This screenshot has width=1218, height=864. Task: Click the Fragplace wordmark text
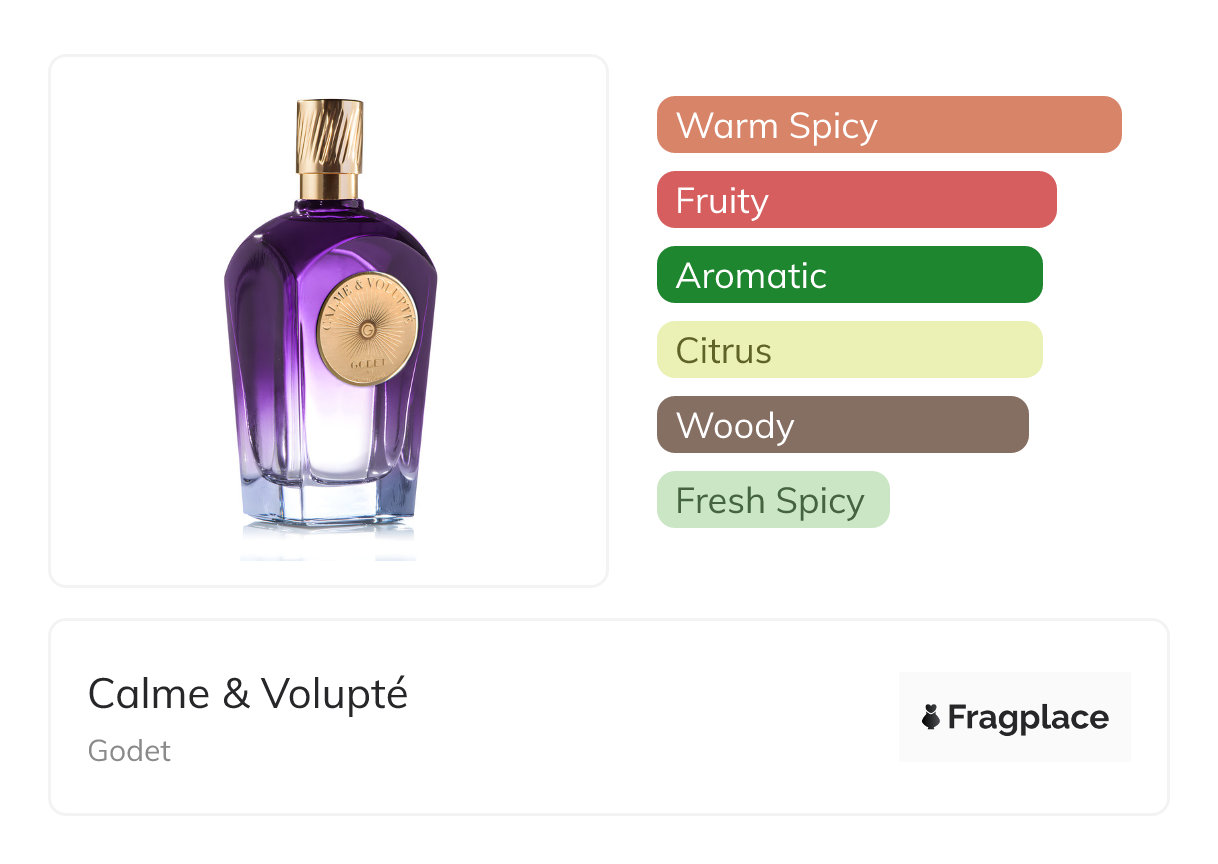click(1028, 717)
